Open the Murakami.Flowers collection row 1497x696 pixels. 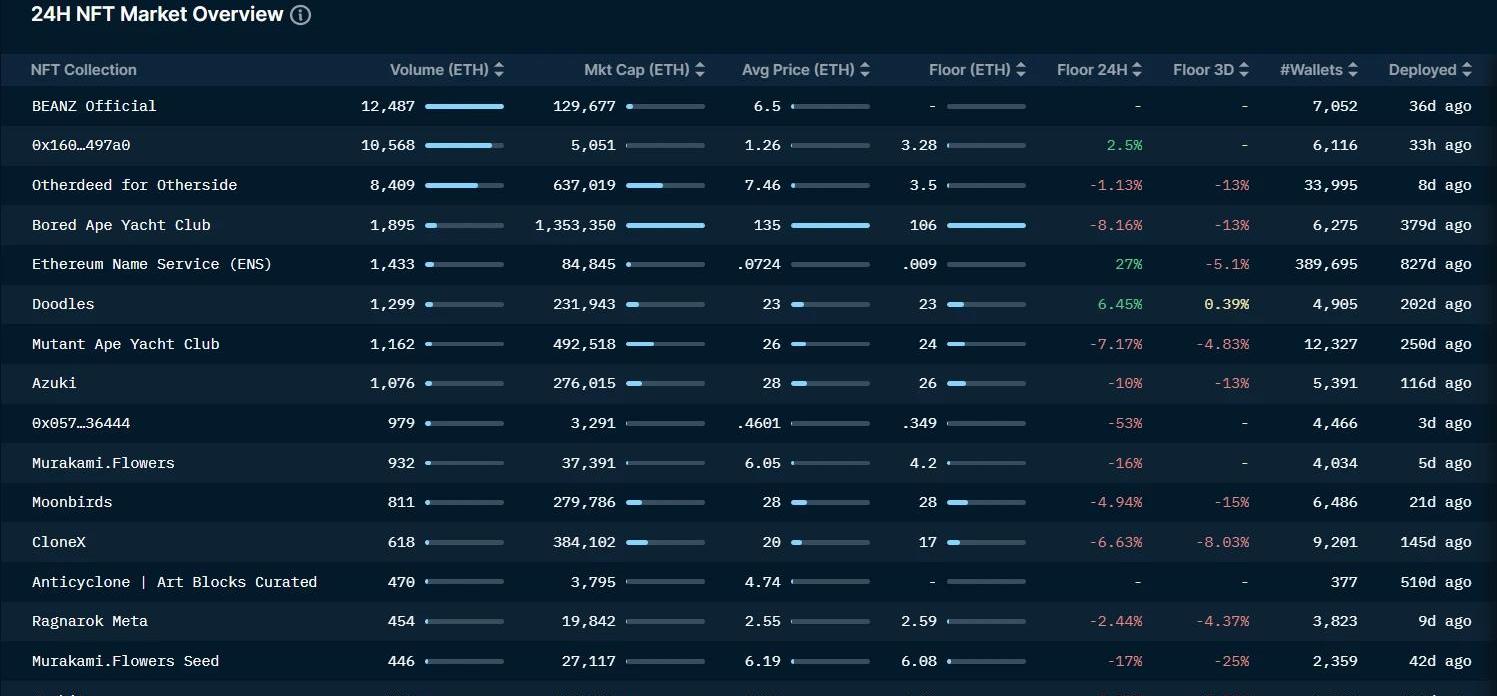(x=748, y=463)
